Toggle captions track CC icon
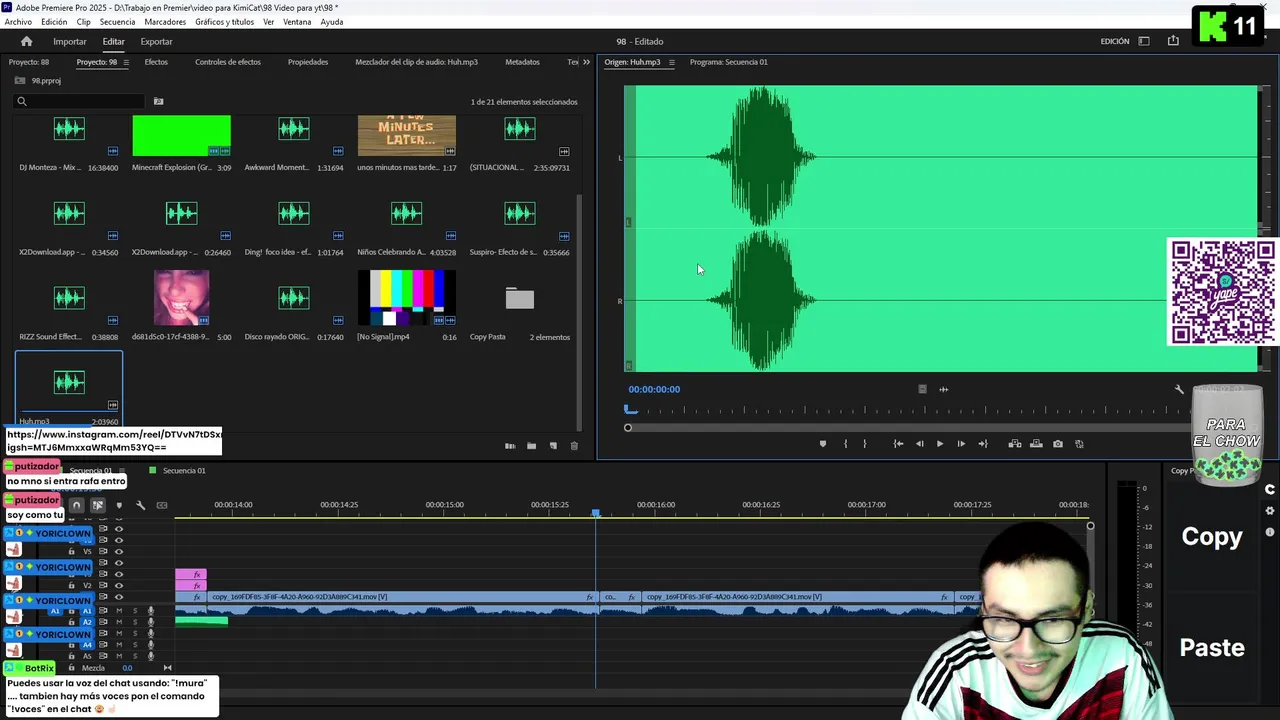 (162, 505)
